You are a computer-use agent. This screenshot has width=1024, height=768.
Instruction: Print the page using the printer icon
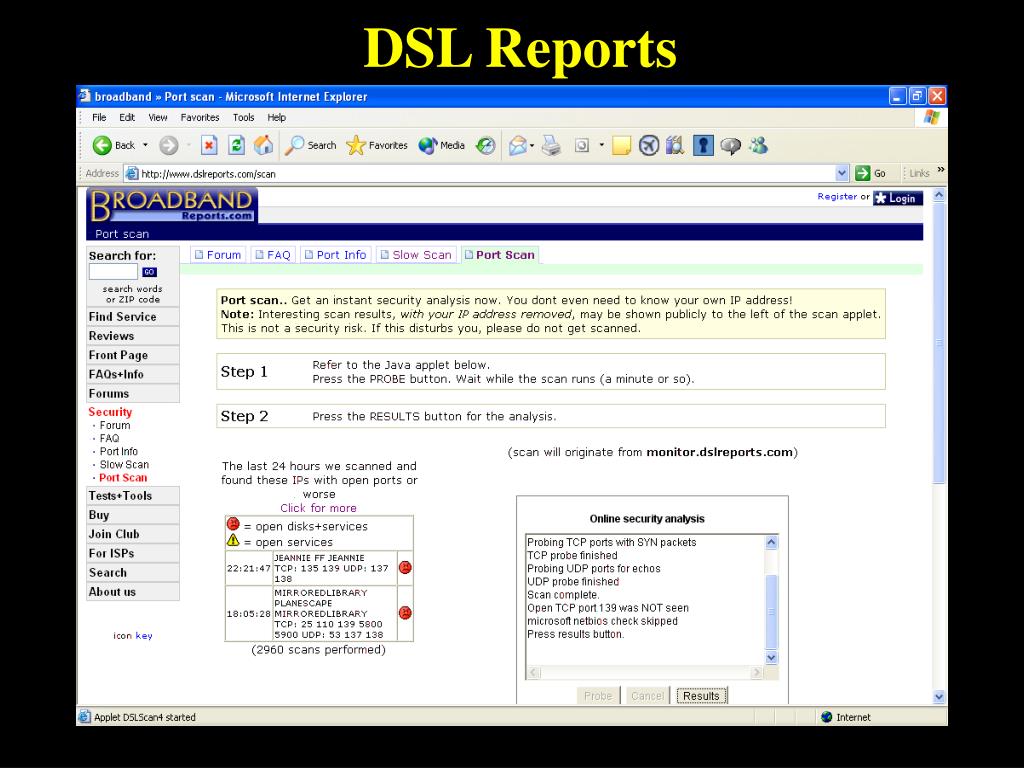551,145
